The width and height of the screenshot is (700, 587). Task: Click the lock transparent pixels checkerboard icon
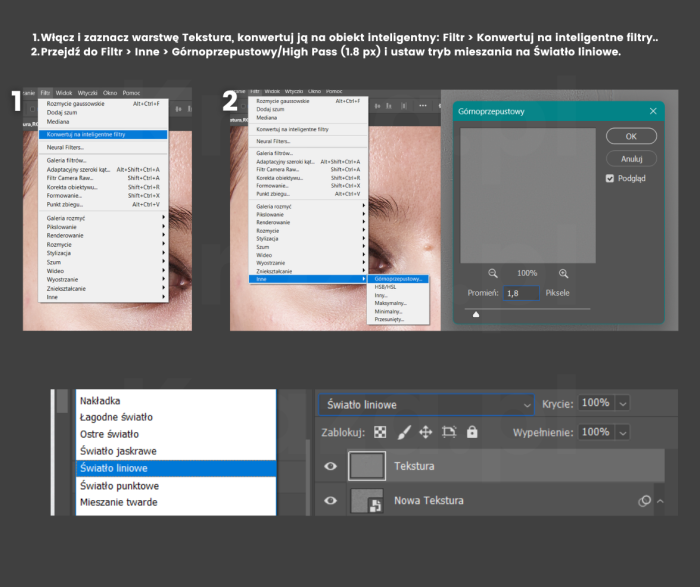point(380,432)
